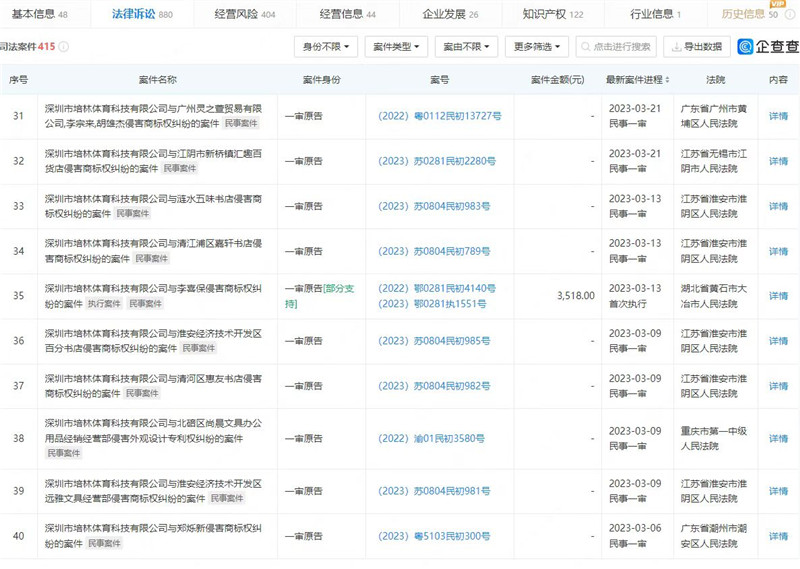Open the 身份不限 dropdown filter
800x569 pixels.
pos(326,47)
